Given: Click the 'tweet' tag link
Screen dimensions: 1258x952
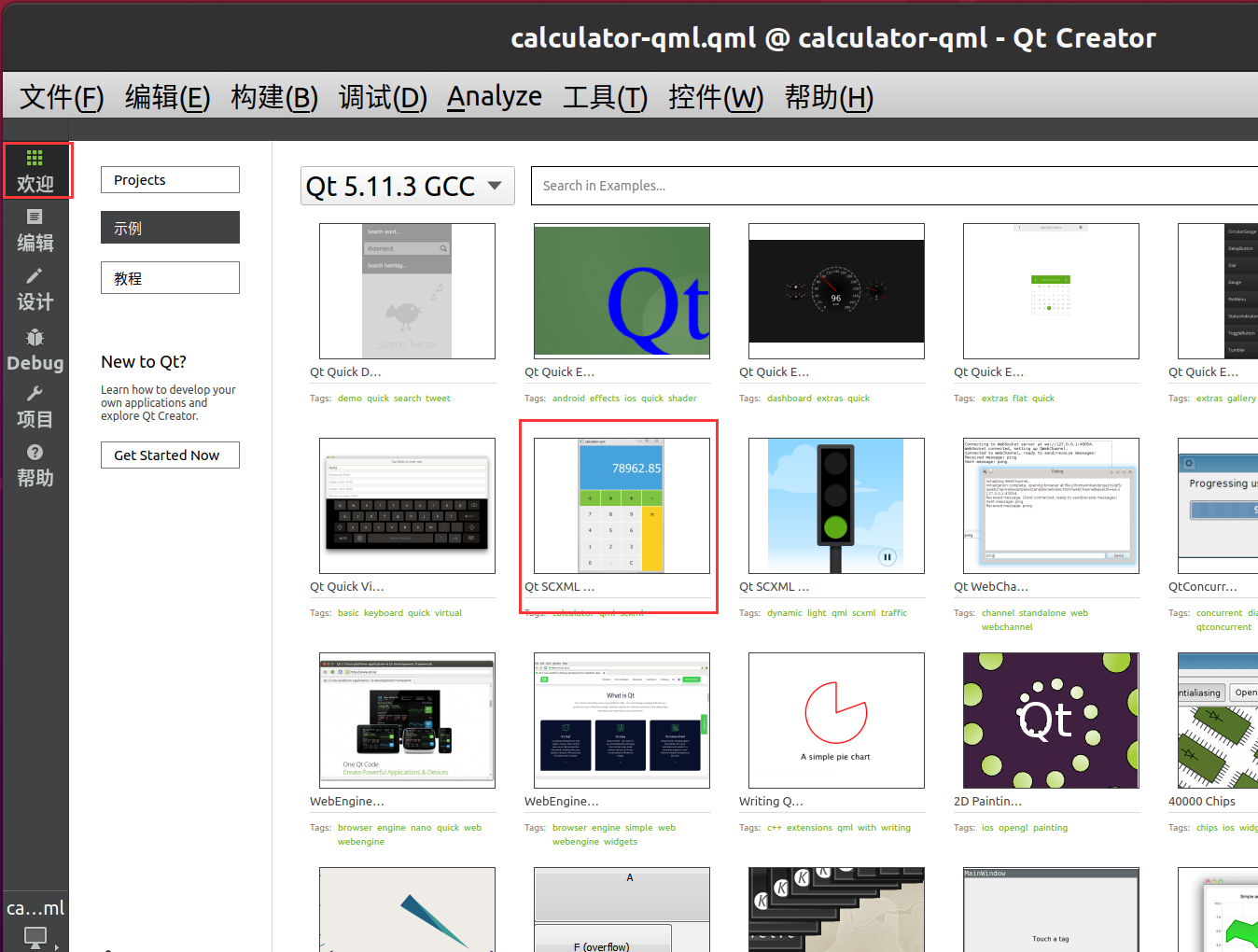Looking at the screenshot, I should coord(438,399).
